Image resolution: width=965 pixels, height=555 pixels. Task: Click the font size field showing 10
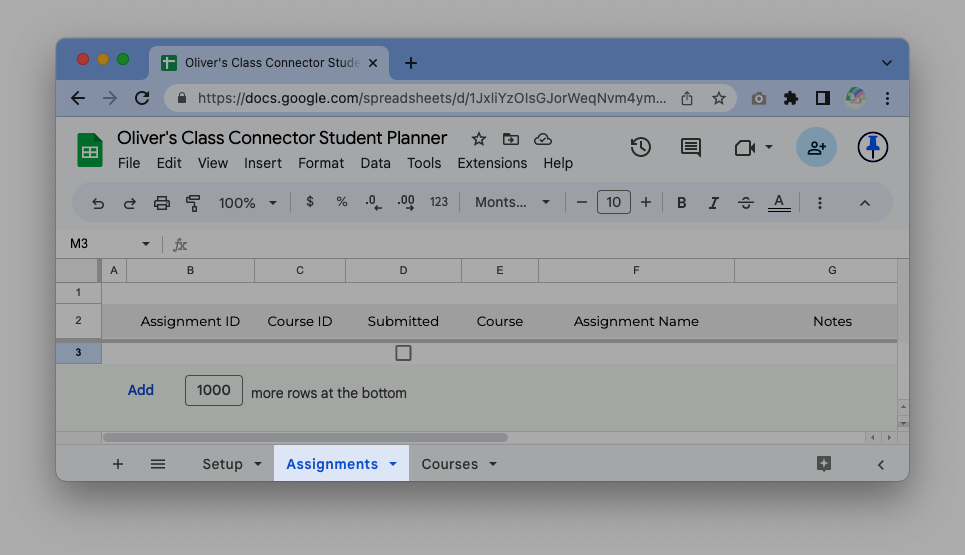(614, 202)
